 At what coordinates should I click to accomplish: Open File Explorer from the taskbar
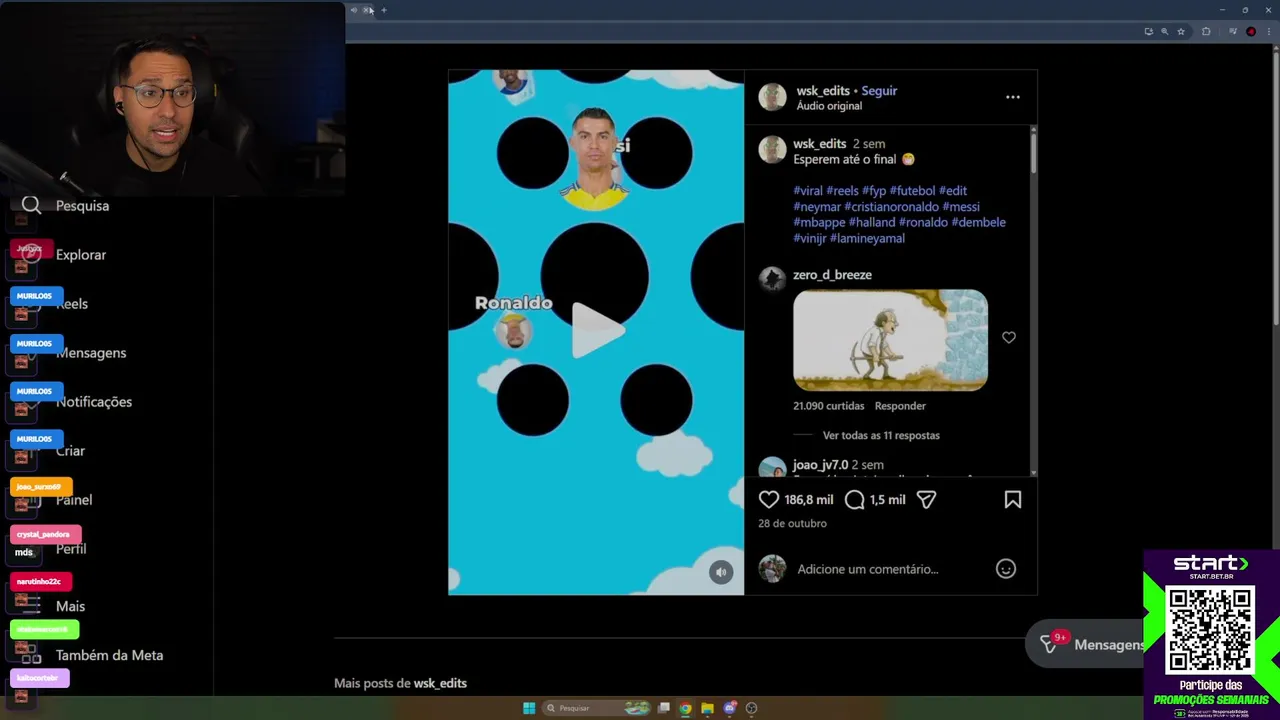pyautogui.click(x=707, y=708)
